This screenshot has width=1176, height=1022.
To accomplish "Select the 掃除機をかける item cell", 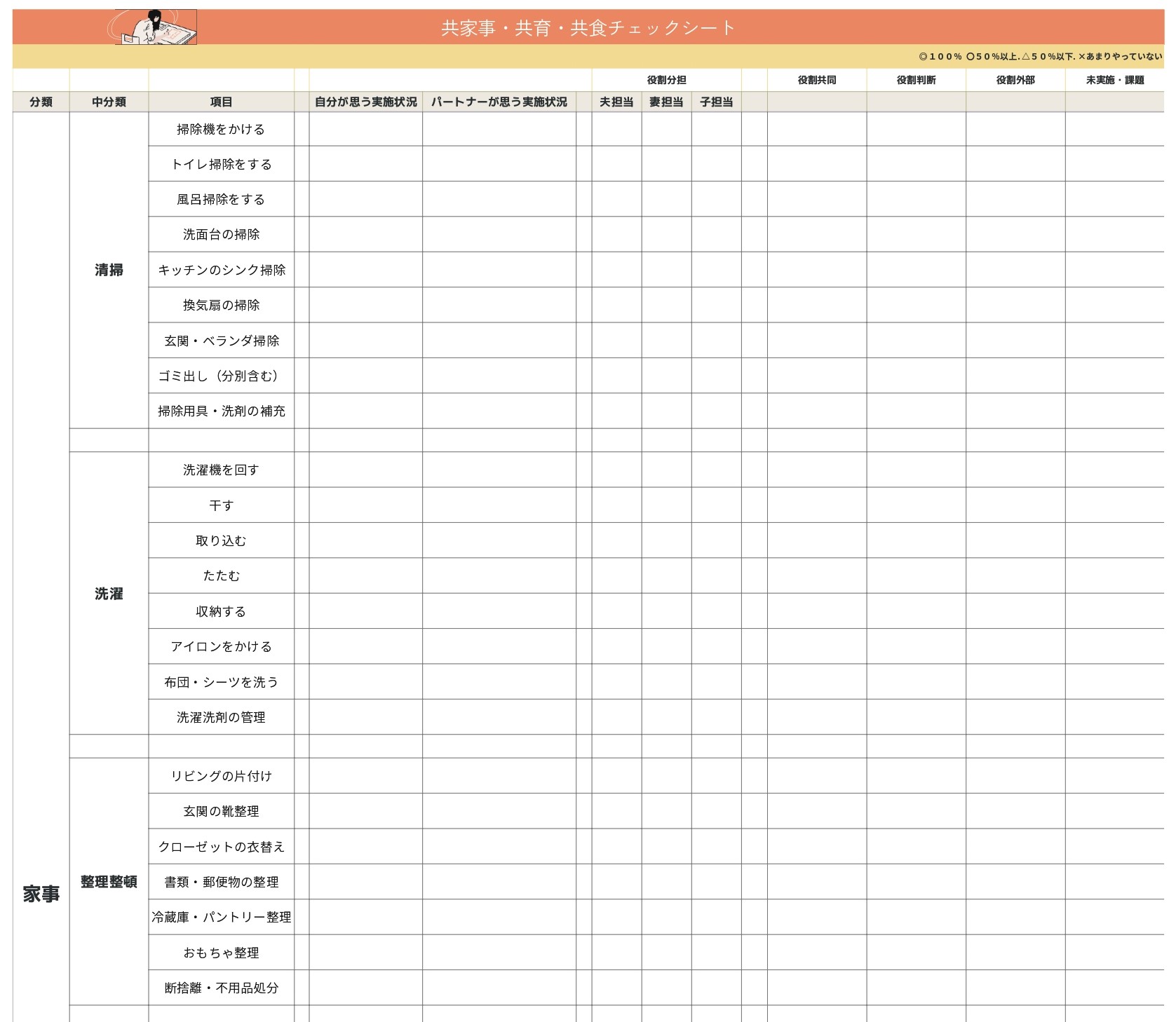I will (221, 130).
